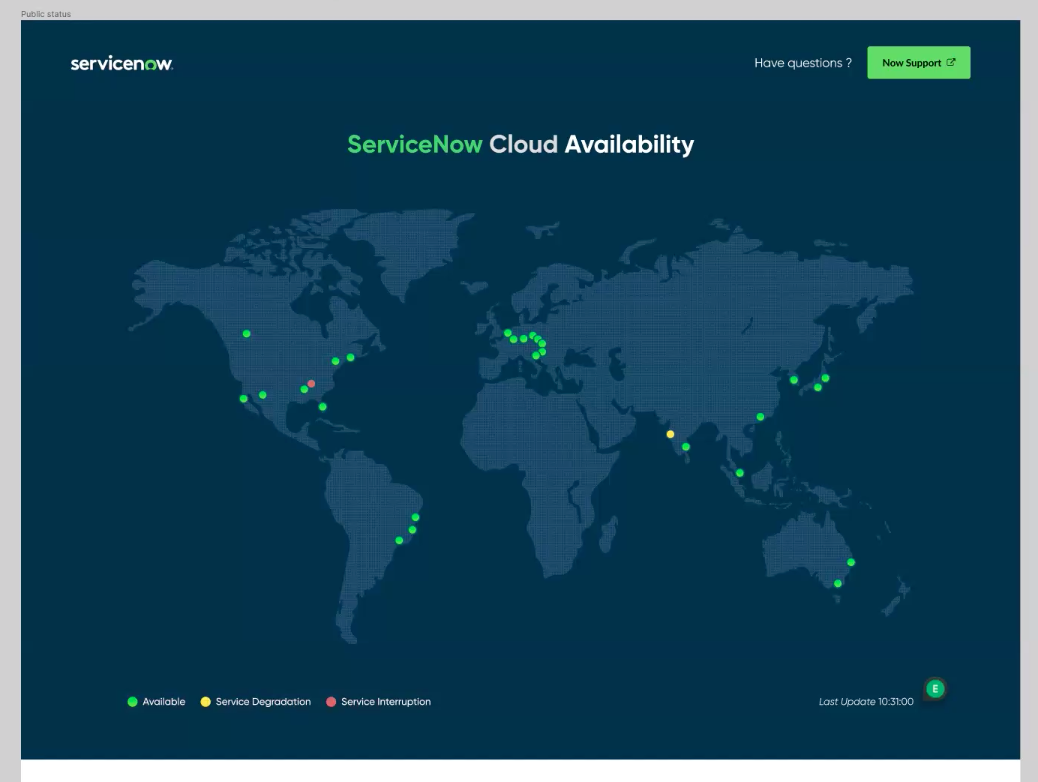Click the "Have questions ?" text
This screenshot has width=1038, height=782.
click(x=802, y=63)
